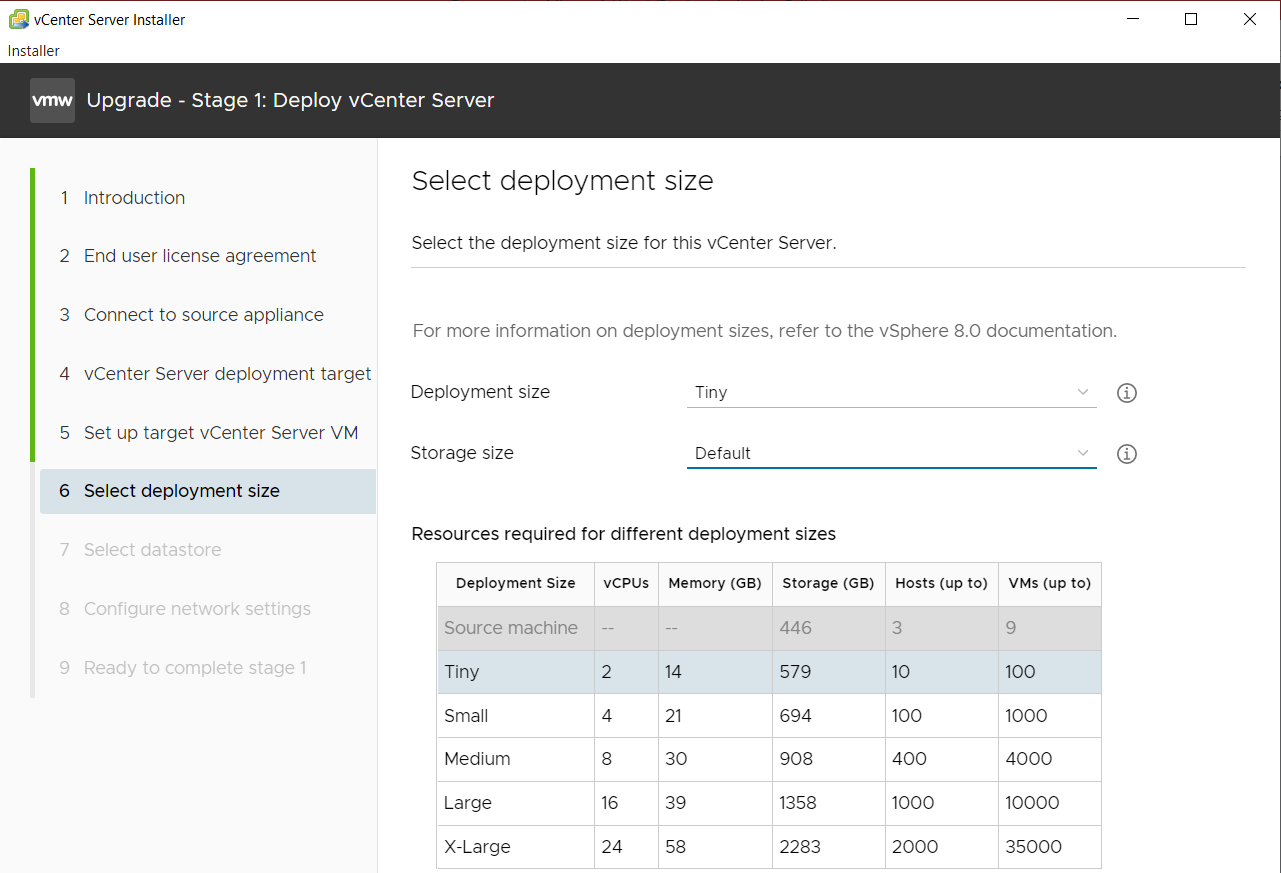Click X-Large hosts value 2000
Viewport: 1281px width, 873px height.
click(x=915, y=847)
